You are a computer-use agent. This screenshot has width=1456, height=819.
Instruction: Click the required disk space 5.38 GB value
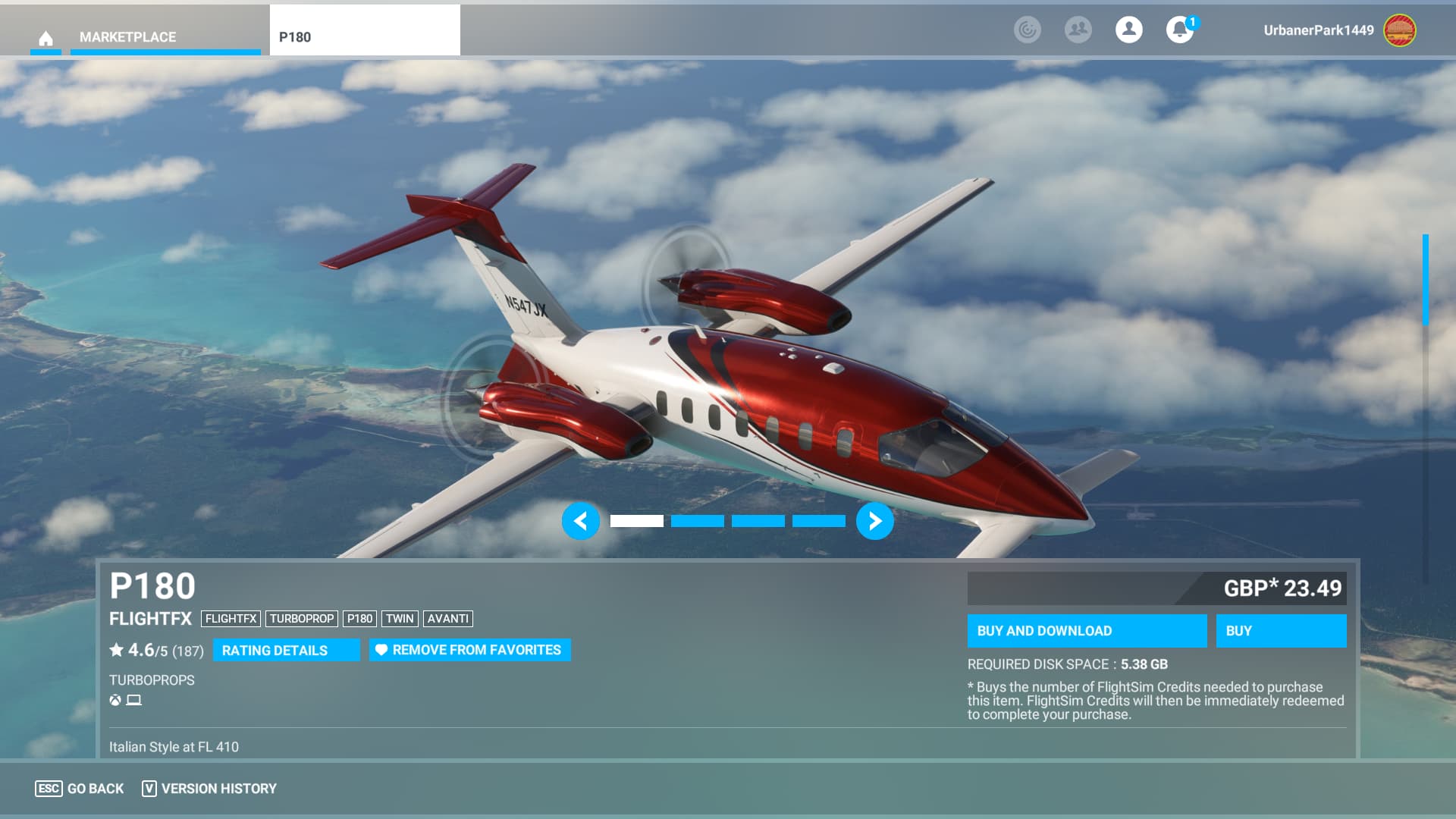pyautogui.click(x=1144, y=664)
